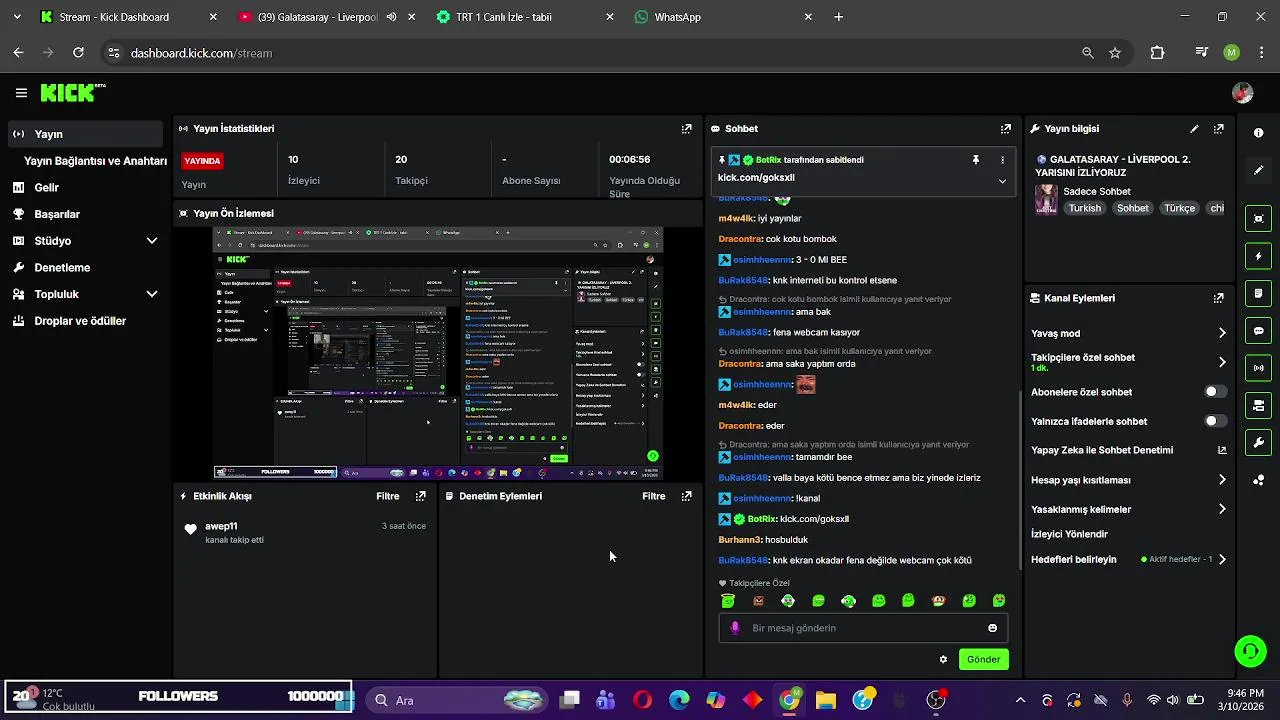Toggle Abonelere özel sohbet switch
This screenshot has width=1280, height=720.
point(1215,392)
